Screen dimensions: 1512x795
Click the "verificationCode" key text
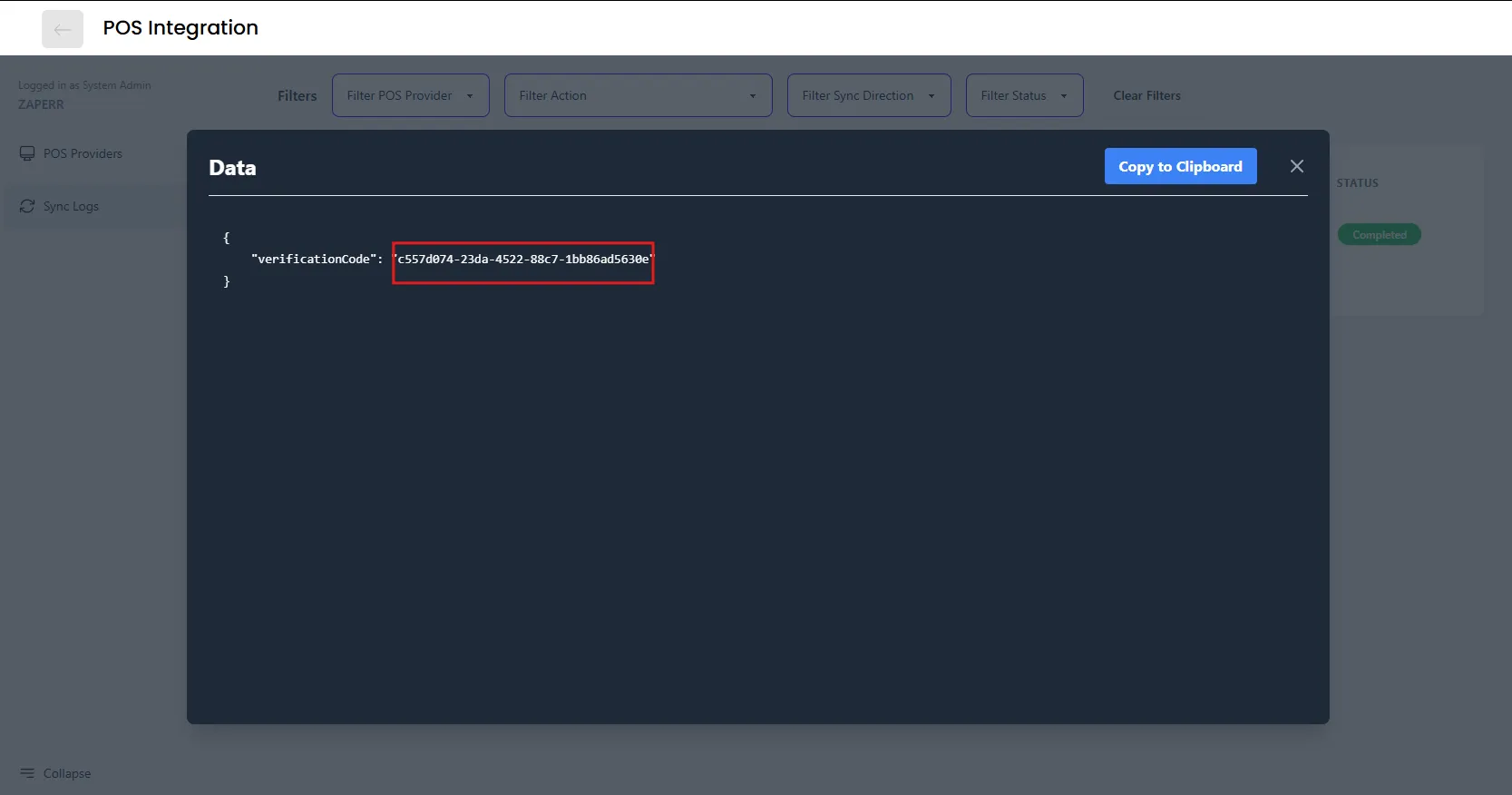313,260
